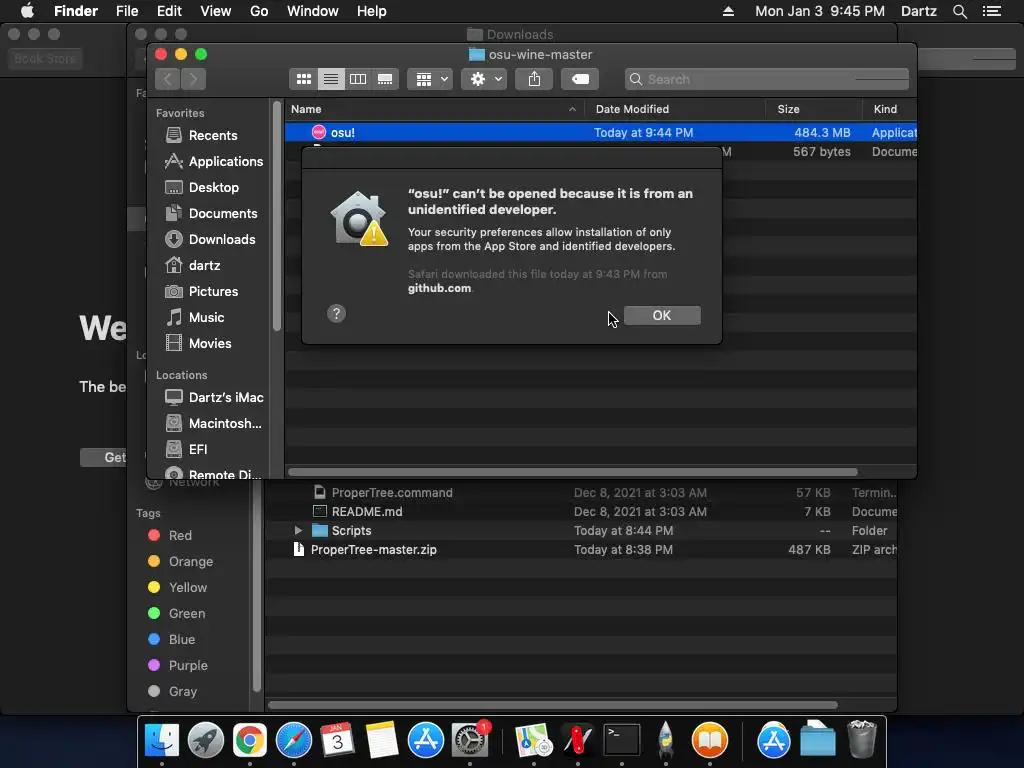Screen dimensions: 1024x768
Task: Sort by the Date Modified column header
Action: click(675, 109)
